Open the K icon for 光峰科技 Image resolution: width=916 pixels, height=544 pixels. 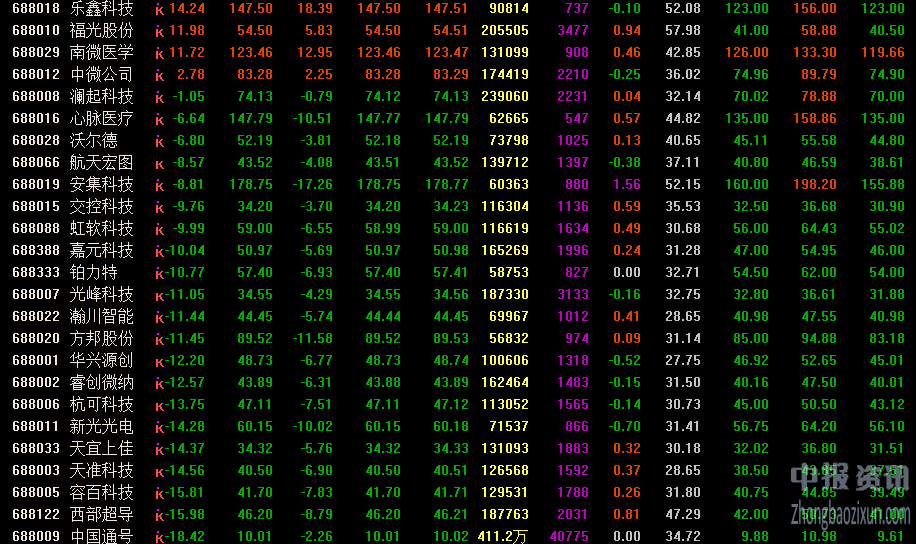pyautogui.click(x=159, y=295)
